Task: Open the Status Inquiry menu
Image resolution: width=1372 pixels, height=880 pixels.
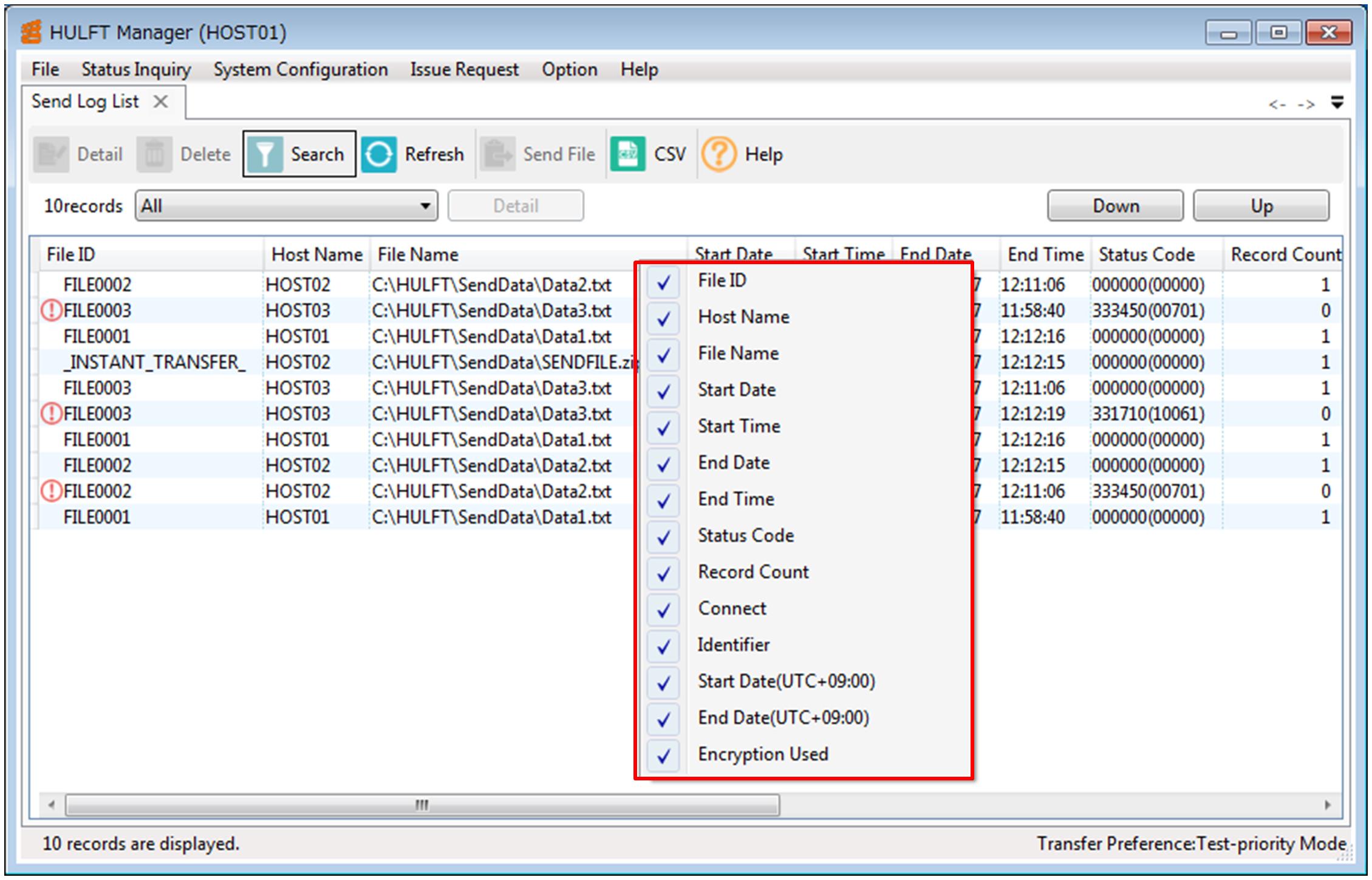Action: pyautogui.click(x=136, y=69)
